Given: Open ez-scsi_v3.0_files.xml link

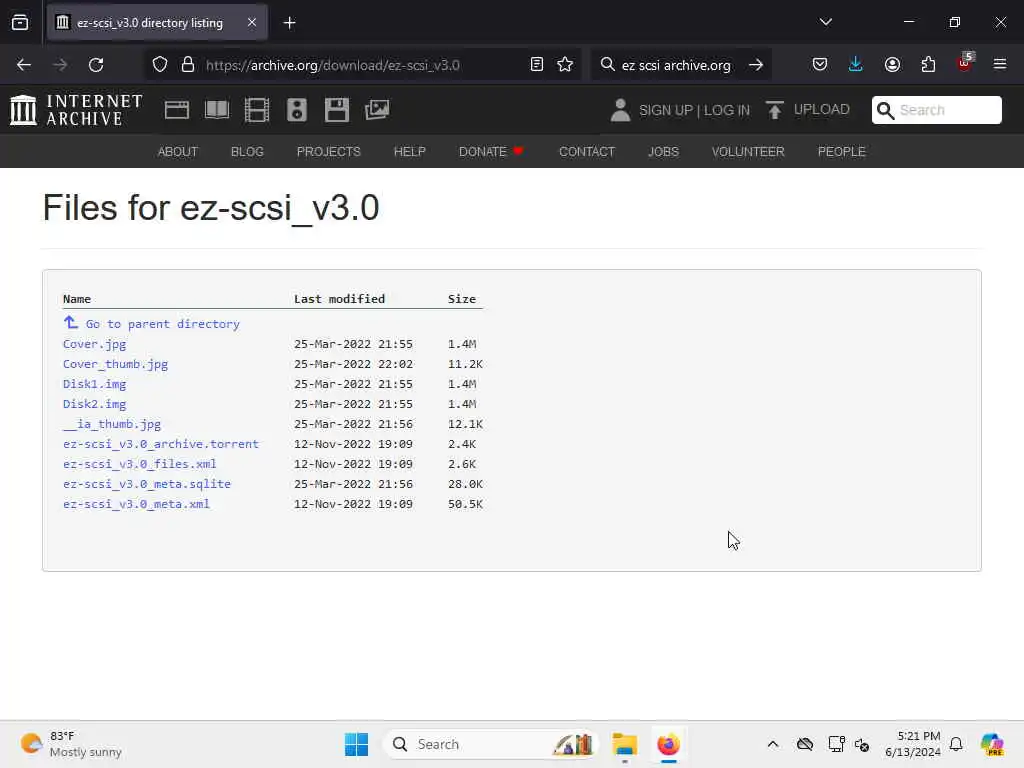Looking at the screenshot, I should pyautogui.click(x=140, y=464).
